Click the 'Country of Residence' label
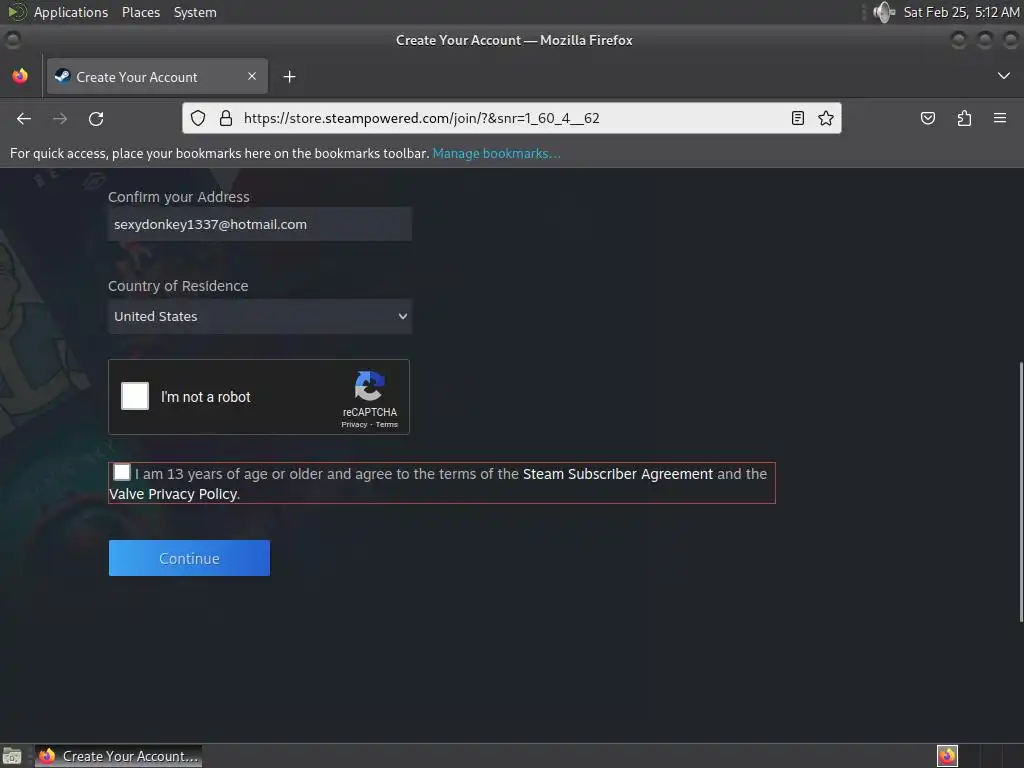 178,286
